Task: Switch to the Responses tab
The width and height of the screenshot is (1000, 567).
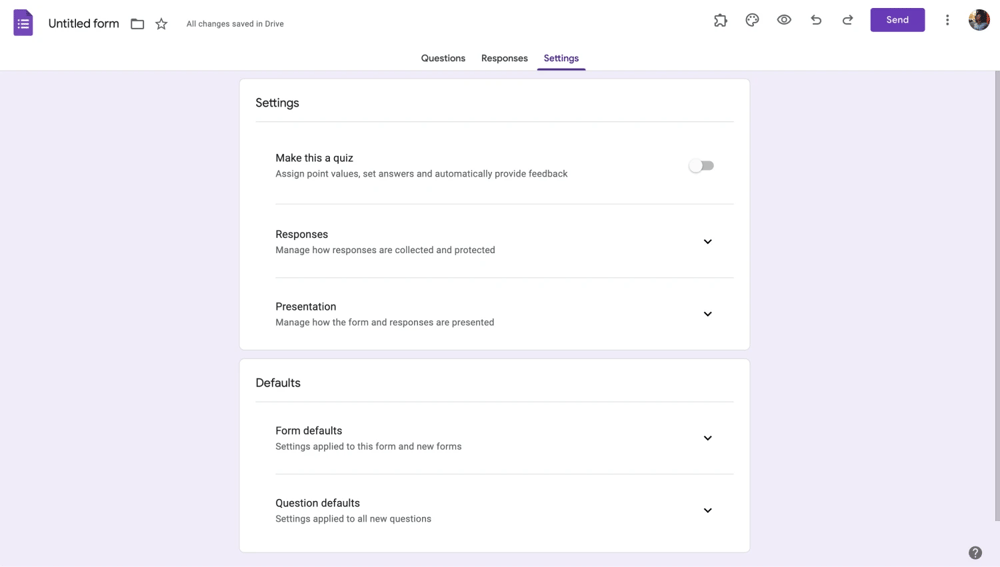Action: (x=504, y=58)
